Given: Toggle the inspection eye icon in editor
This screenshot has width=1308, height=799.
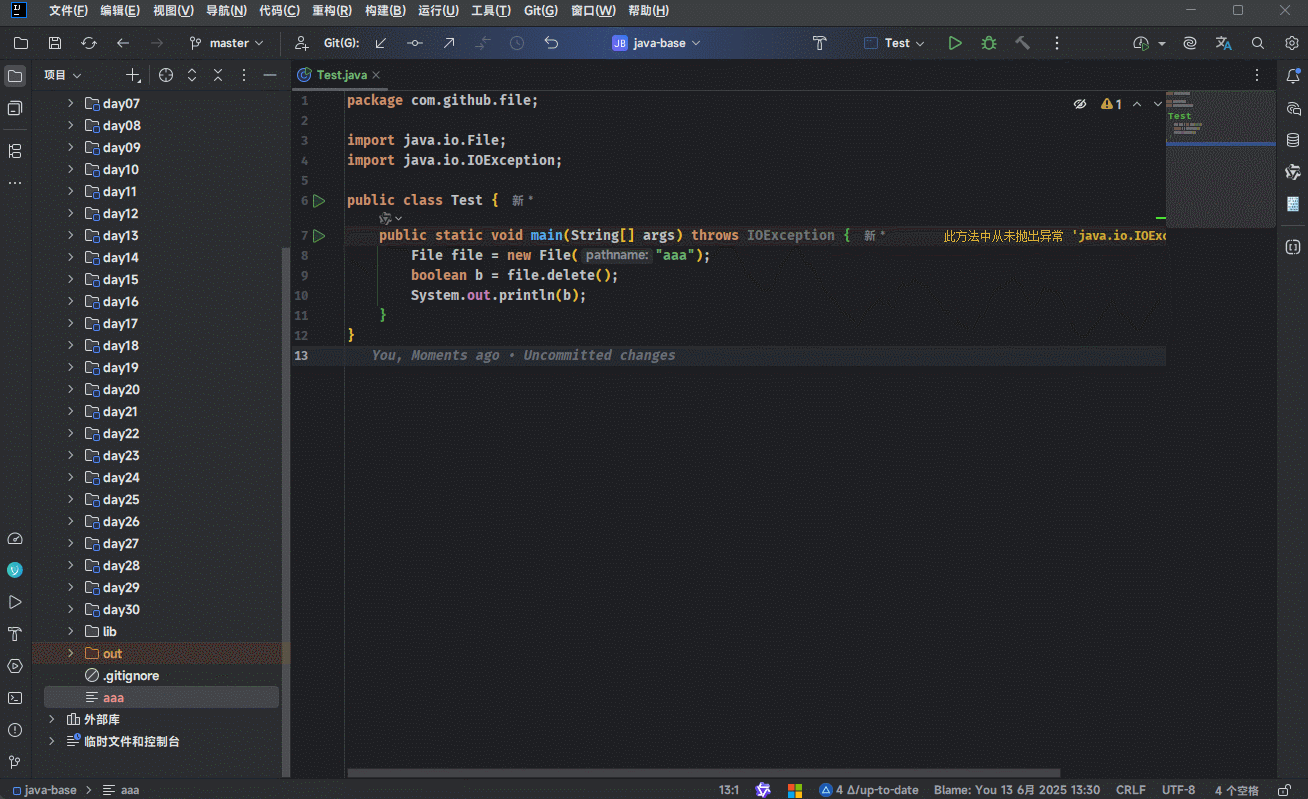Looking at the screenshot, I should click(x=1080, y=104).
